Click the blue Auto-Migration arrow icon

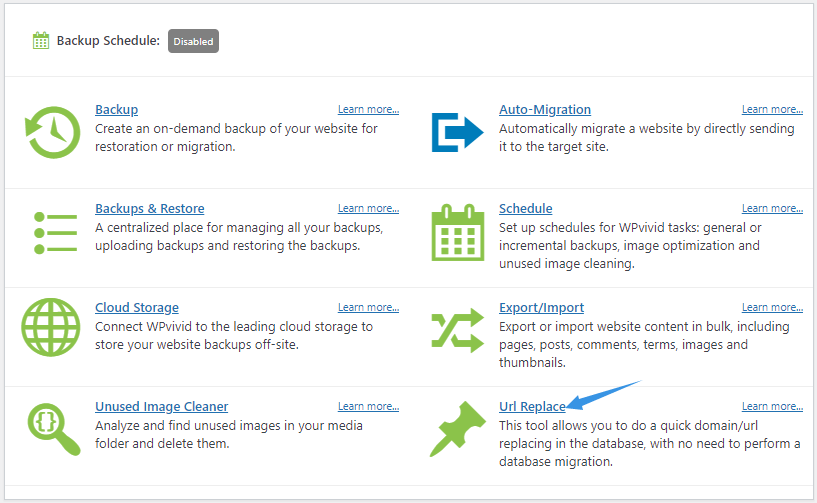pyautogui.click(x=457, y=132)
